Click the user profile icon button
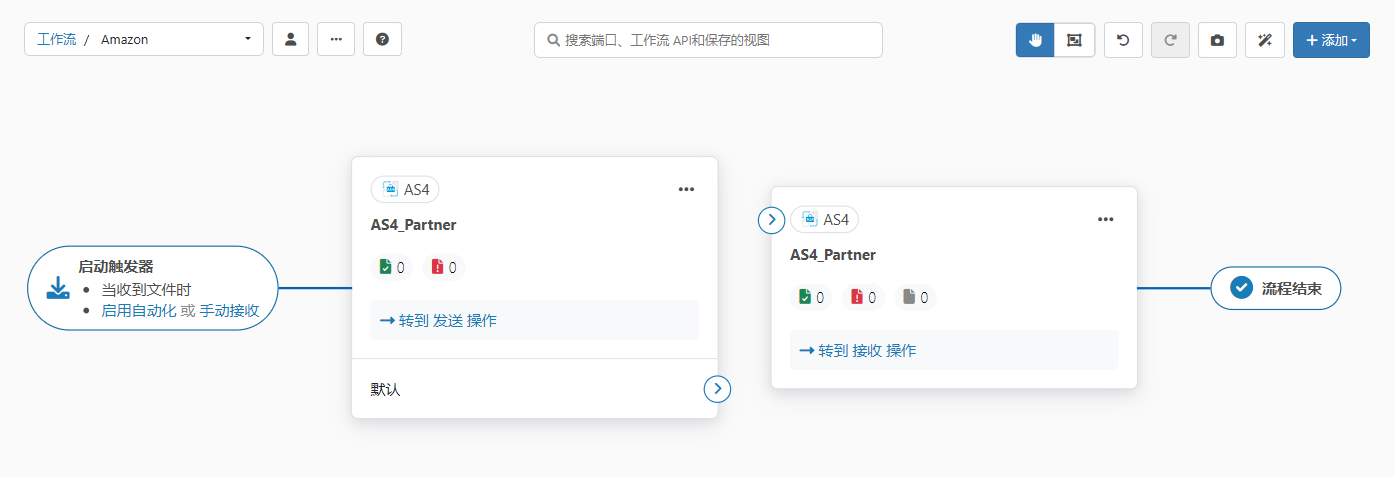The image size is (1394, 477). click(x=290, y=39)
